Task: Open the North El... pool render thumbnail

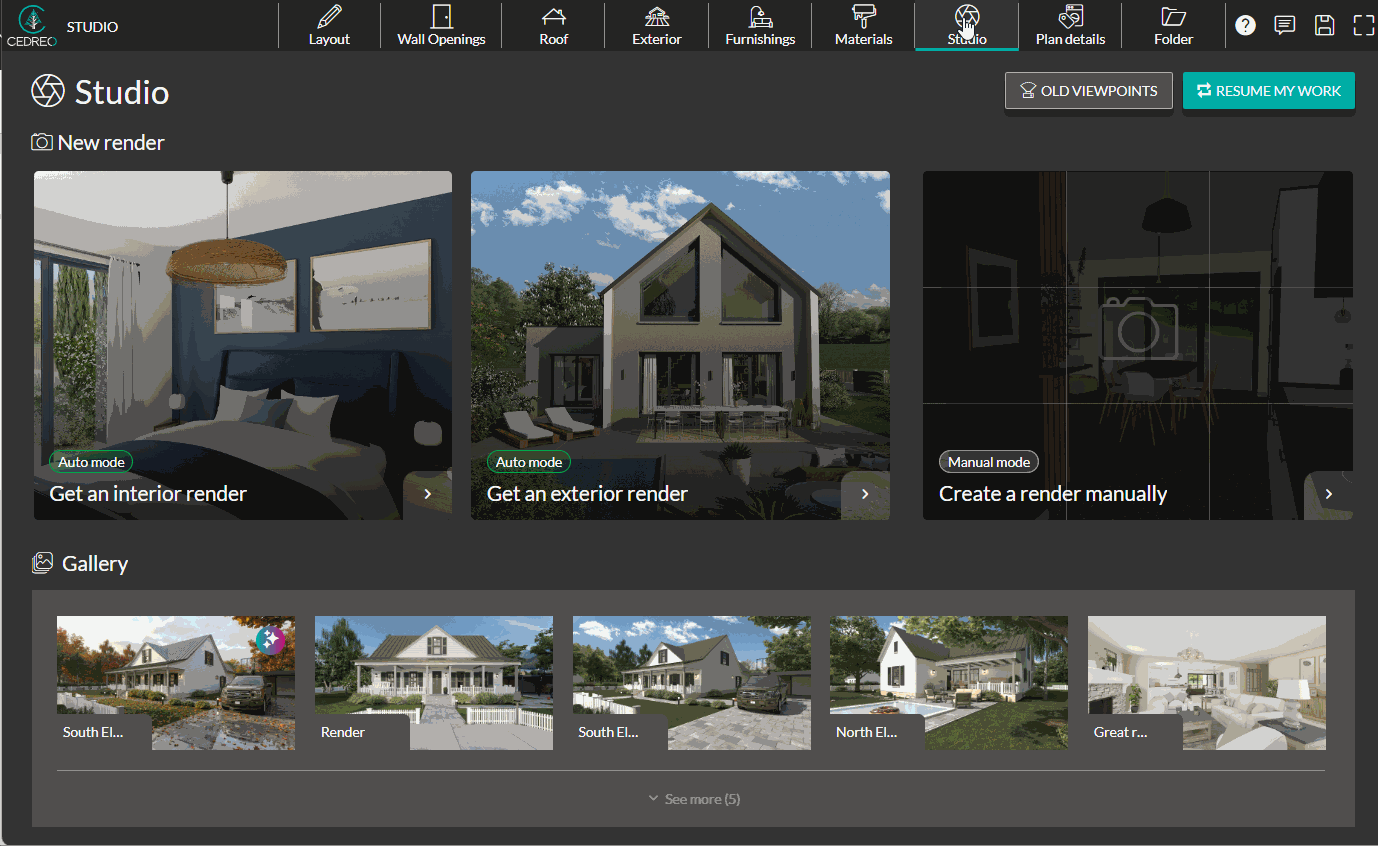Action: [x=949, y=683]
